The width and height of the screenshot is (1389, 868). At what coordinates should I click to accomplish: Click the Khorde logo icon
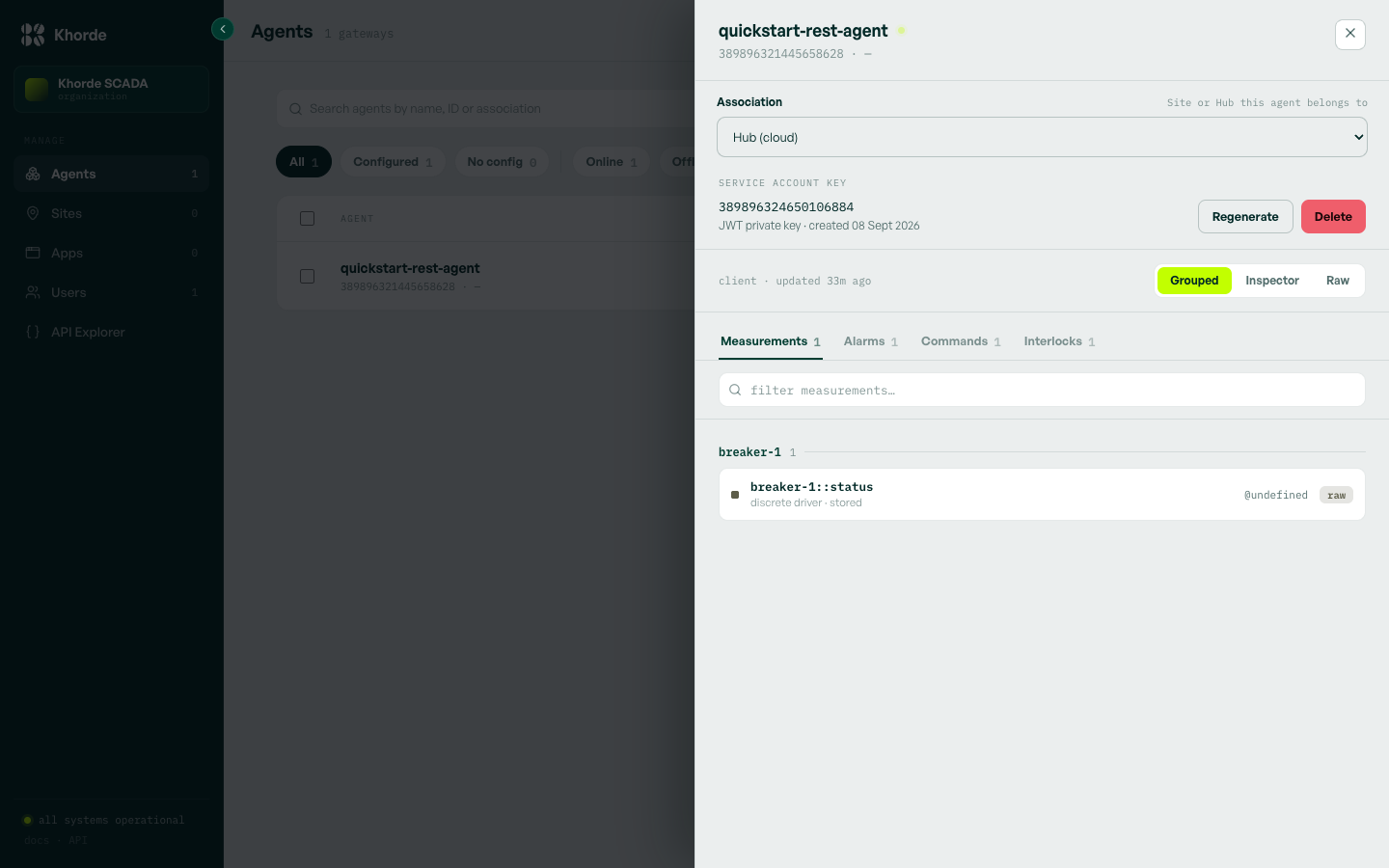click(x=33, y=35)
